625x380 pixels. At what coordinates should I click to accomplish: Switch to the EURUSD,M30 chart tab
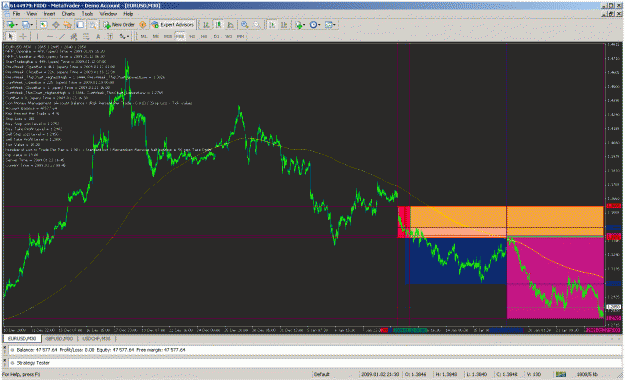pyautogui.click(x=22, y=339)
